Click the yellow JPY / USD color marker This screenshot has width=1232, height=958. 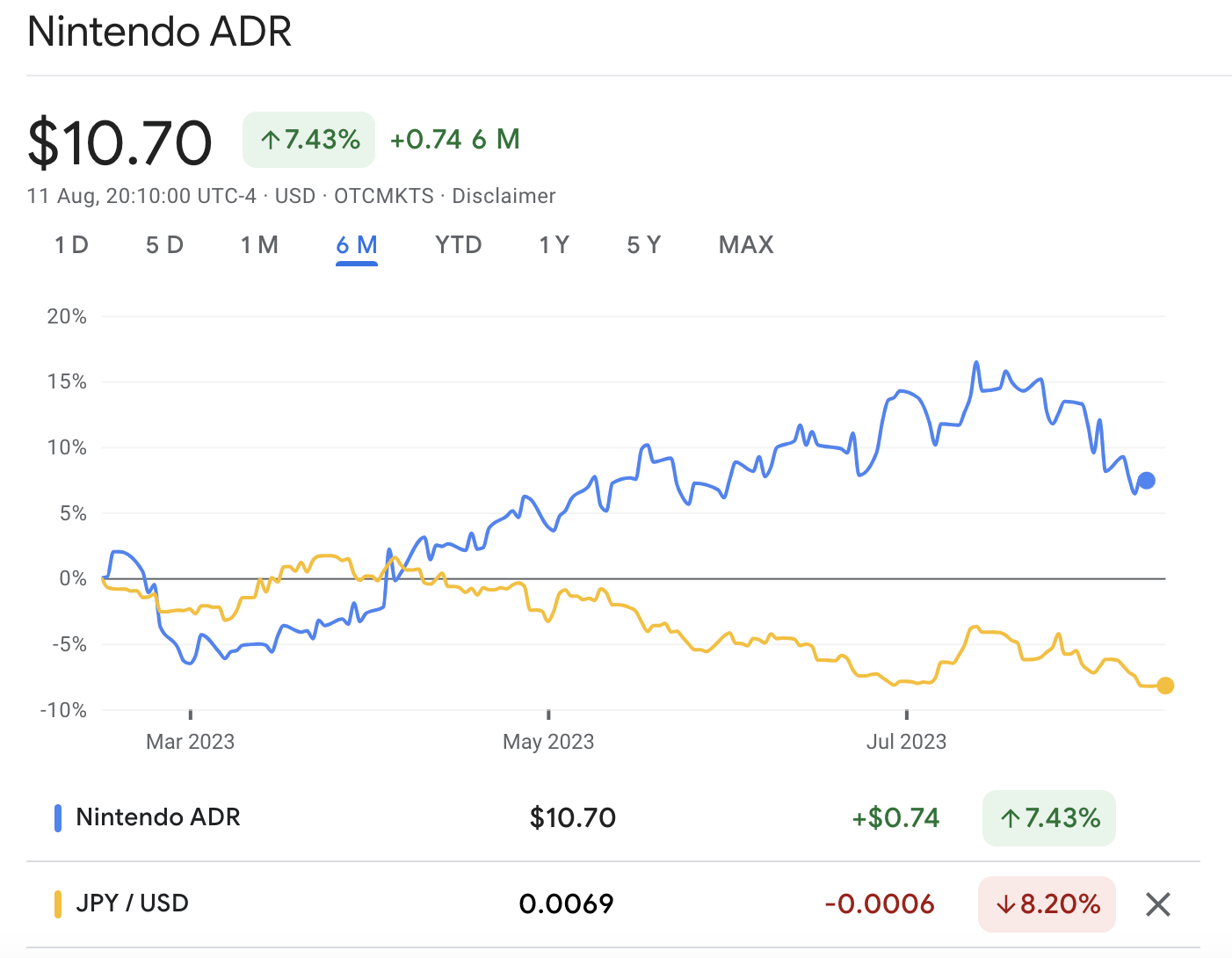[58, 904]
